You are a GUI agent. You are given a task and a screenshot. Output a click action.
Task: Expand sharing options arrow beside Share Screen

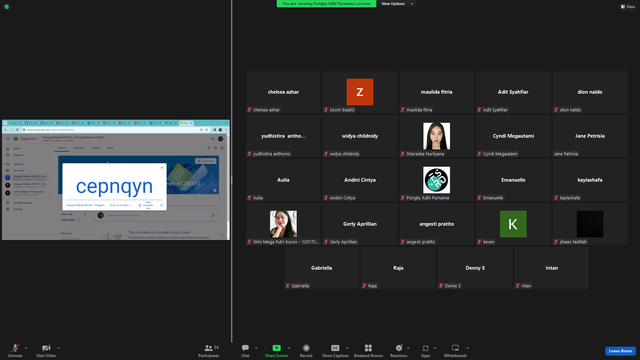point(289,348)
